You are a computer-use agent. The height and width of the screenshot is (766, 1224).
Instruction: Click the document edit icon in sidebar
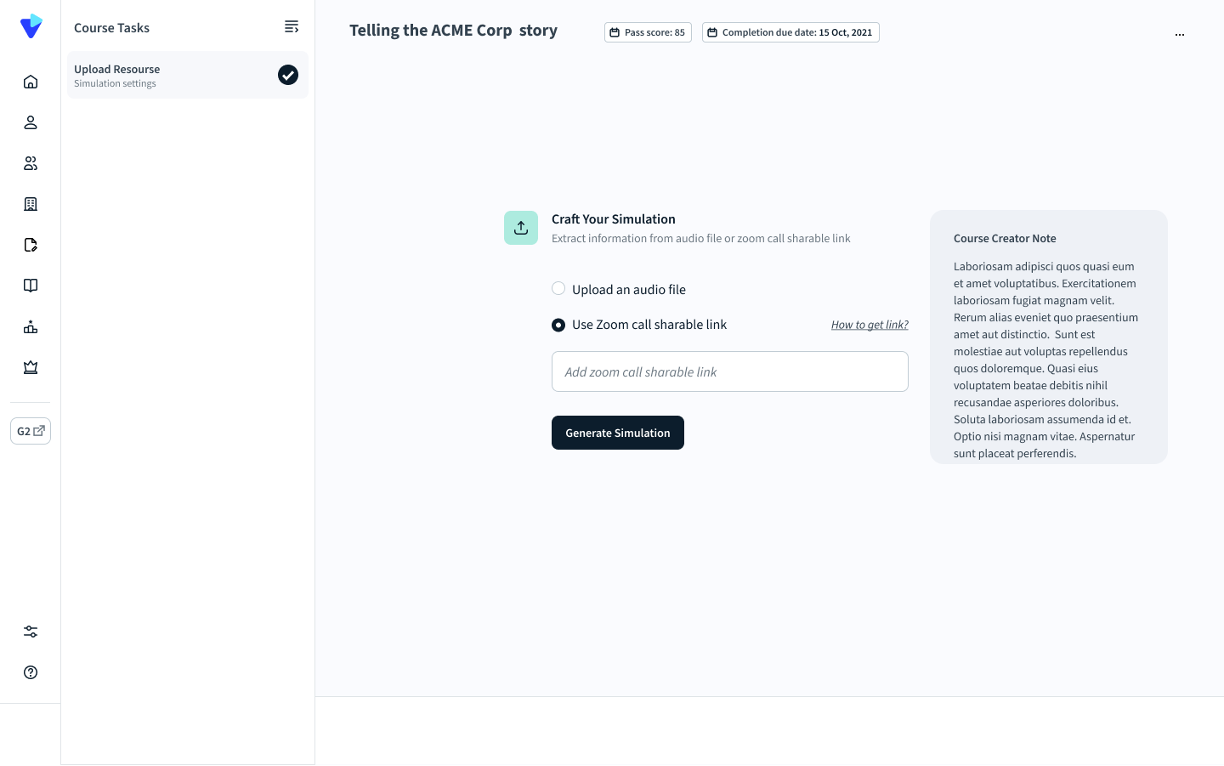31,245
